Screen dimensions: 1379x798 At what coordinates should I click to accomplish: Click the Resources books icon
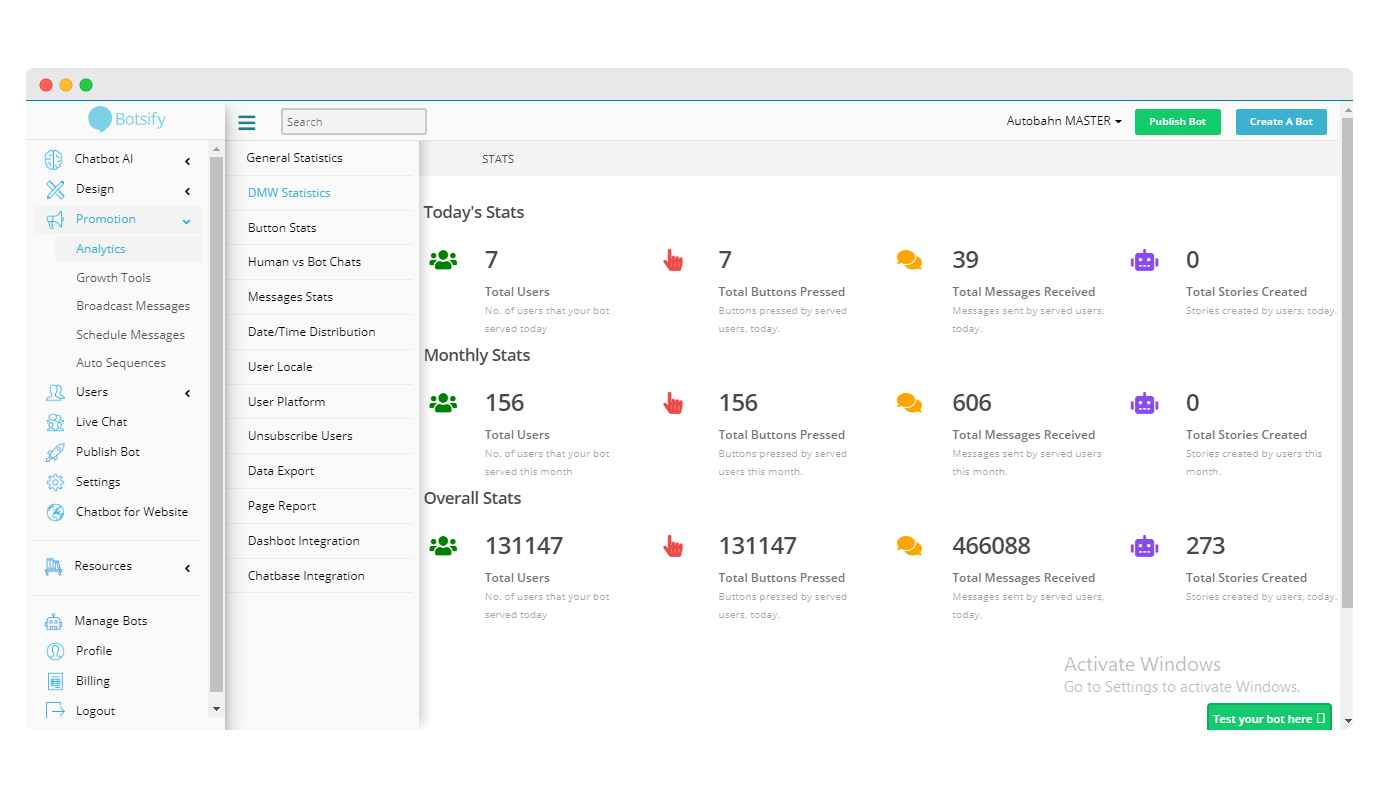[54, 567]
